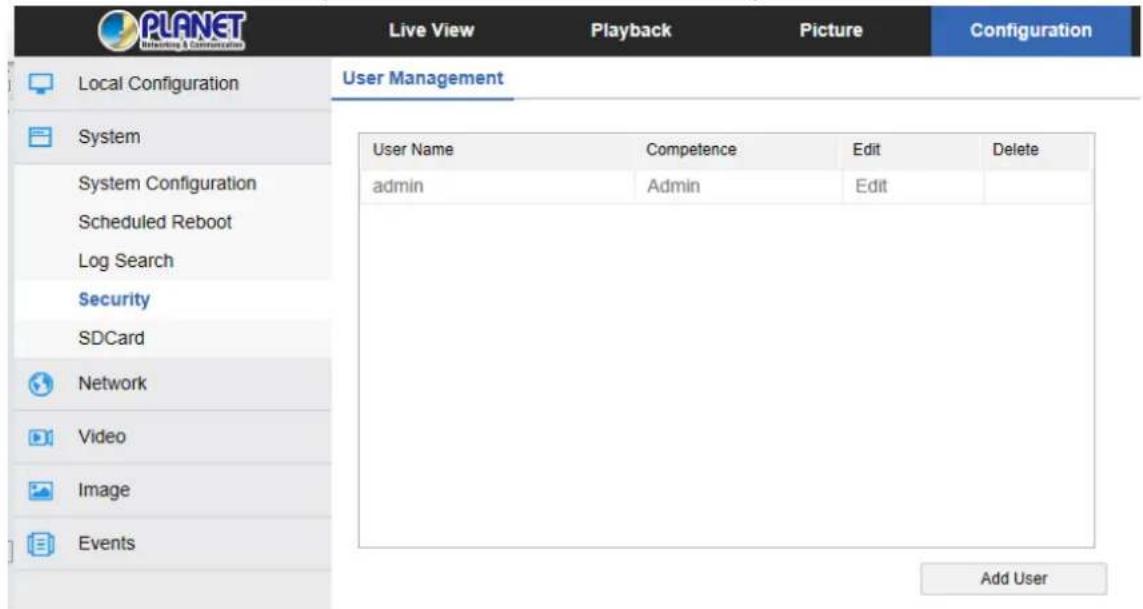
Task: Go to Log Search
Action: (125, 260)
